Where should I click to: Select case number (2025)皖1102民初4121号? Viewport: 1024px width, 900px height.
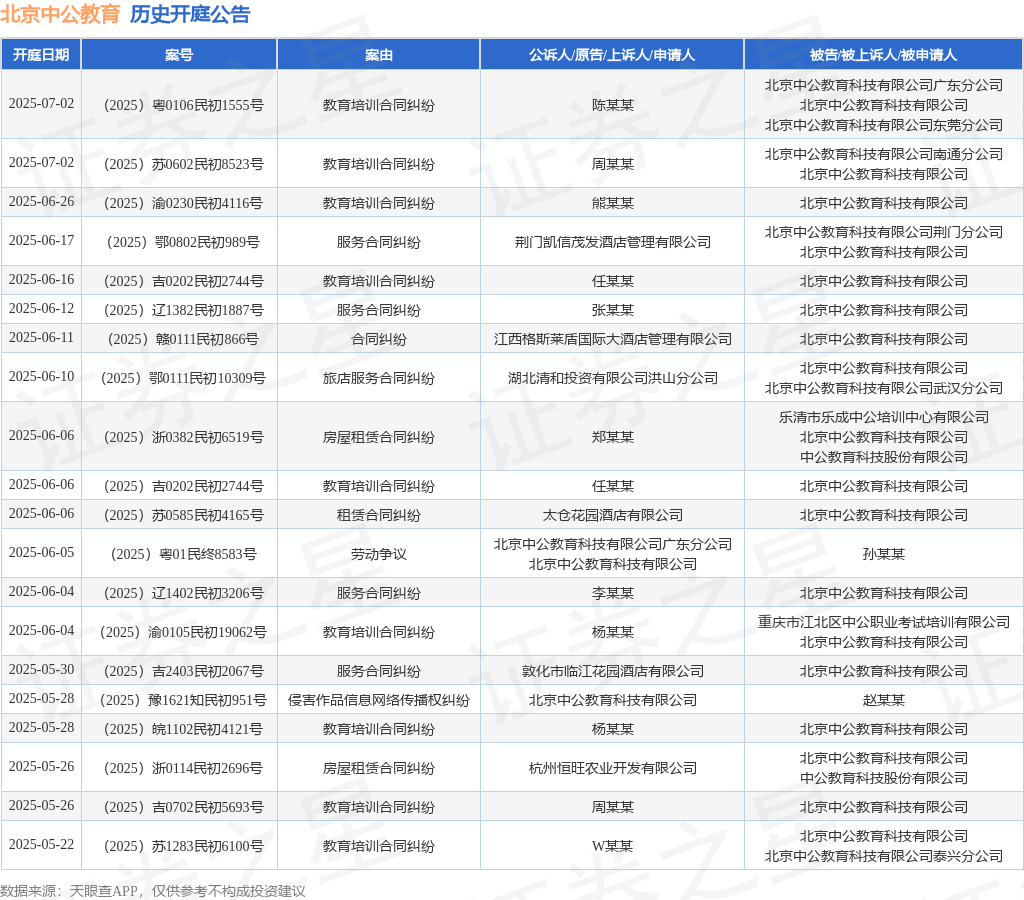184,729
